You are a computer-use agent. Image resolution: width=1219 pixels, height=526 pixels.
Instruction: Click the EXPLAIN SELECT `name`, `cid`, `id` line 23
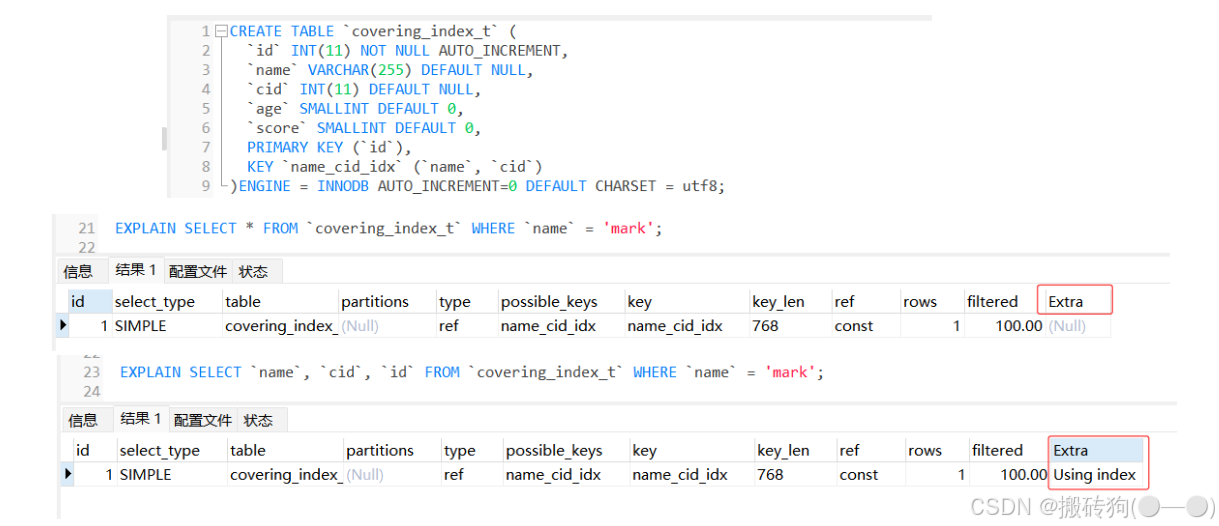pos(472,372)
